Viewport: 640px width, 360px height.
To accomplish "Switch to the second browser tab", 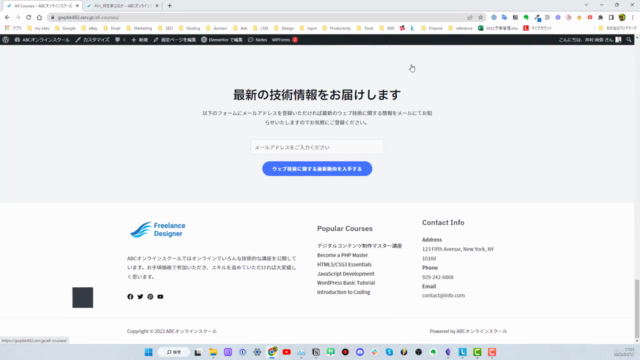I will pos(122,6).
